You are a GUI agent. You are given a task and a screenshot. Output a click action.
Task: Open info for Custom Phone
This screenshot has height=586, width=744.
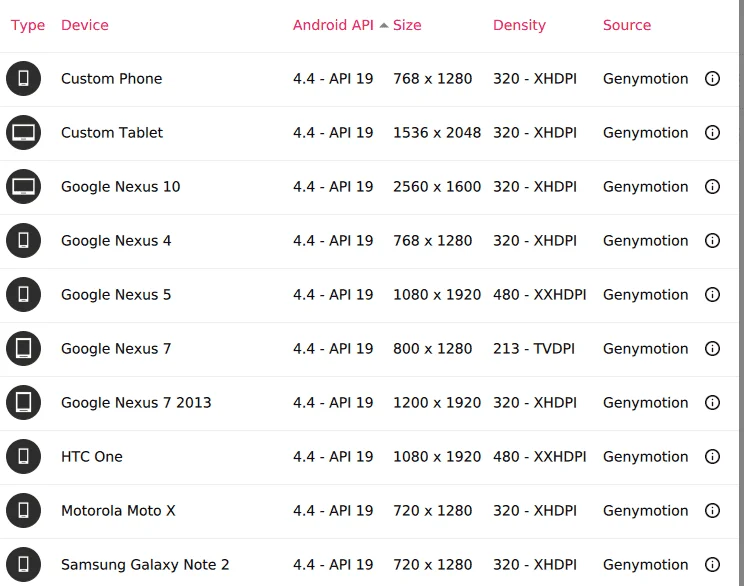[712, 78]
